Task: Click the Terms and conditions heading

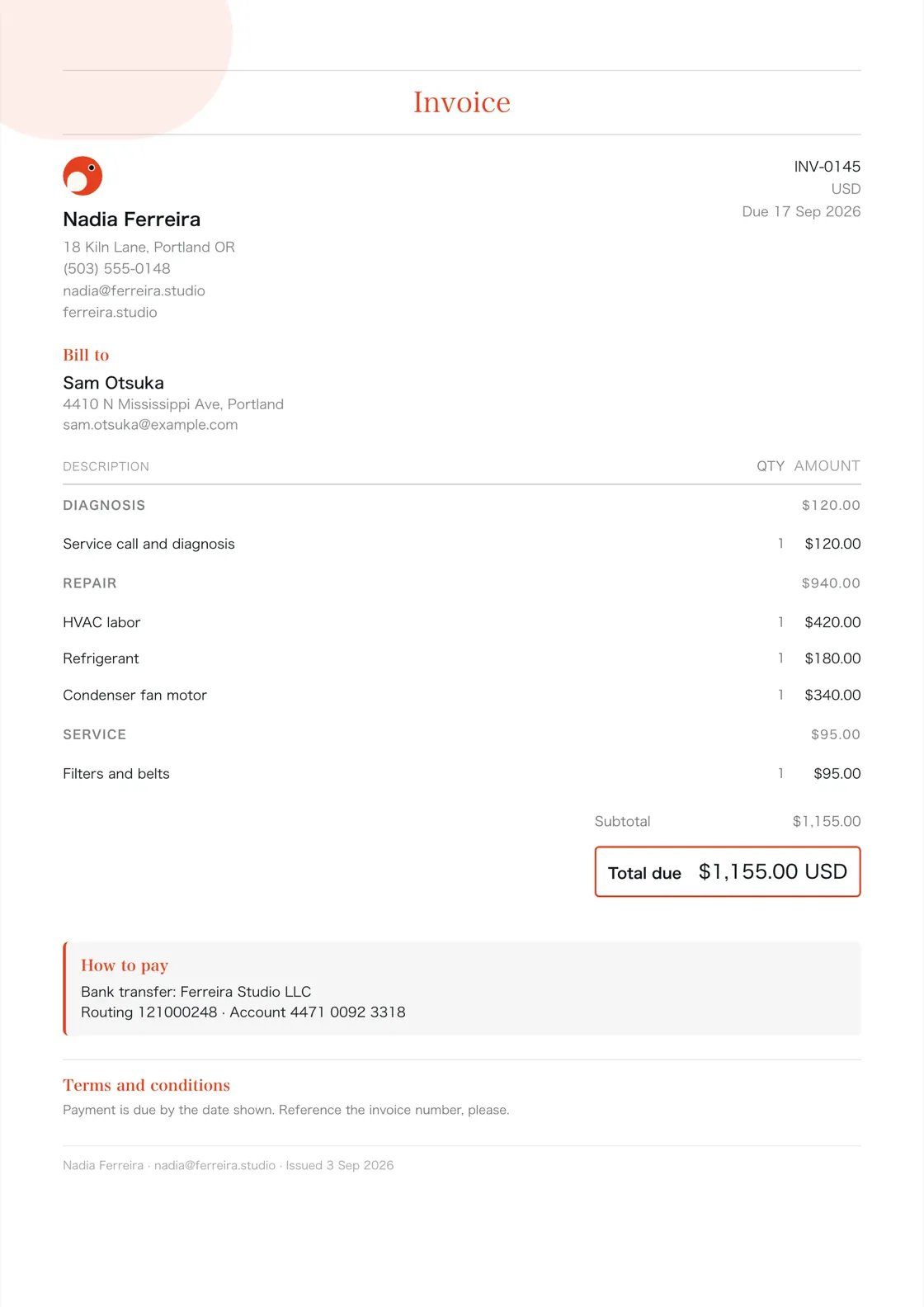Action: [x=147, y=1085]
